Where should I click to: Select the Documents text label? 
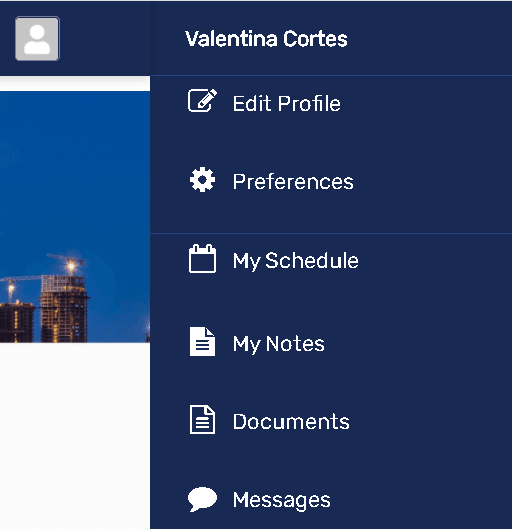coord(291,422)
